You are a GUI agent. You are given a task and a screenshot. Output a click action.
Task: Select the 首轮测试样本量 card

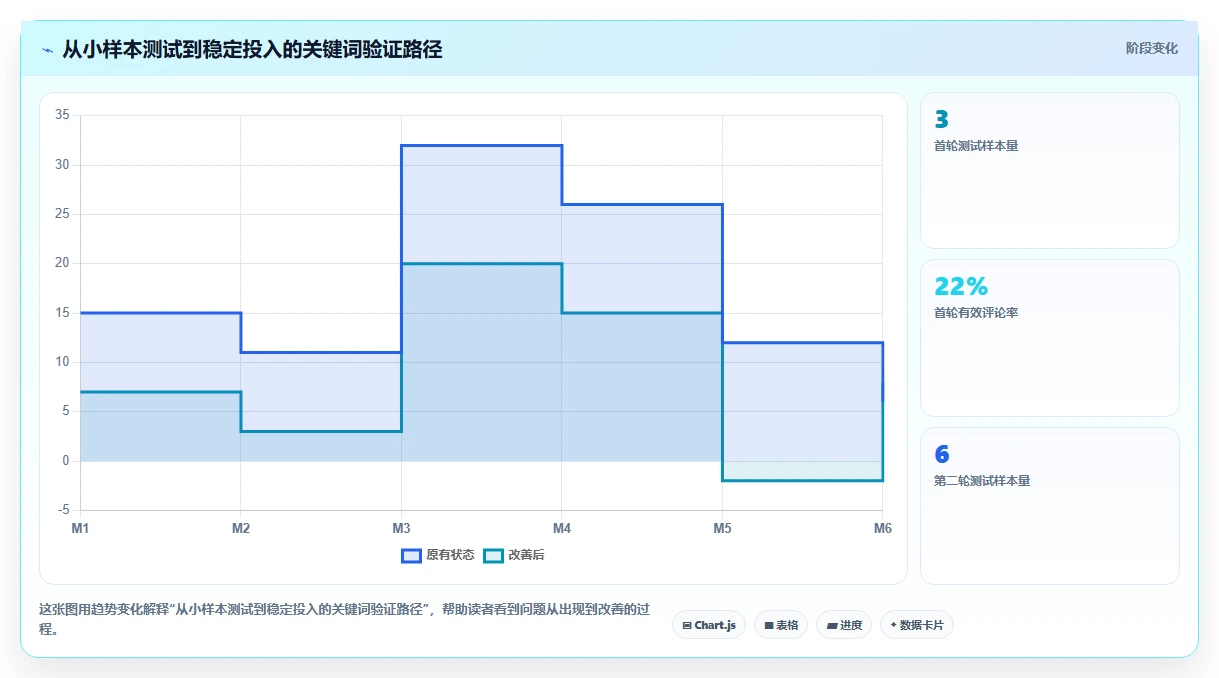point(1049,170)
